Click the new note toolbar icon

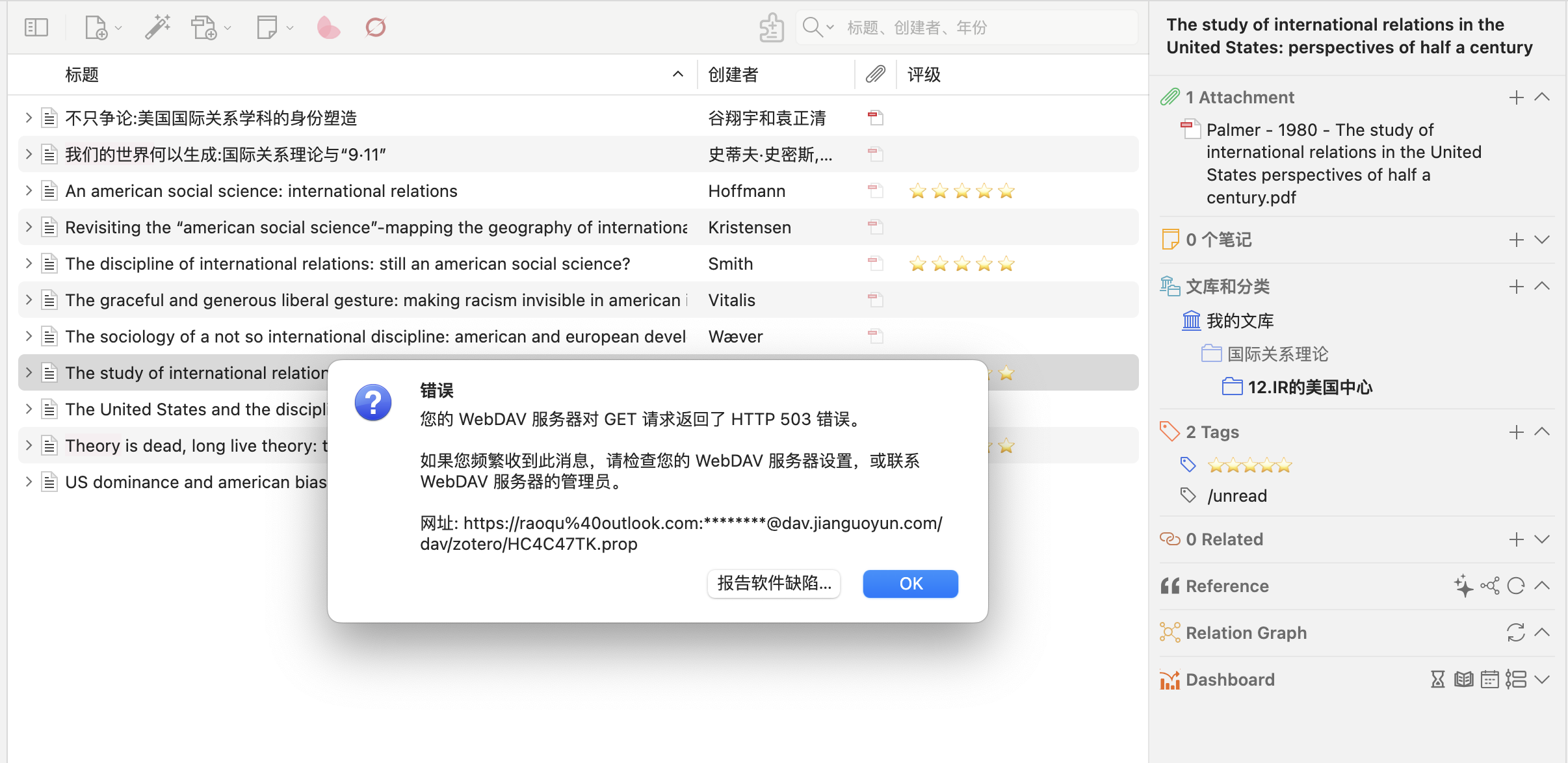coord(267,27)
